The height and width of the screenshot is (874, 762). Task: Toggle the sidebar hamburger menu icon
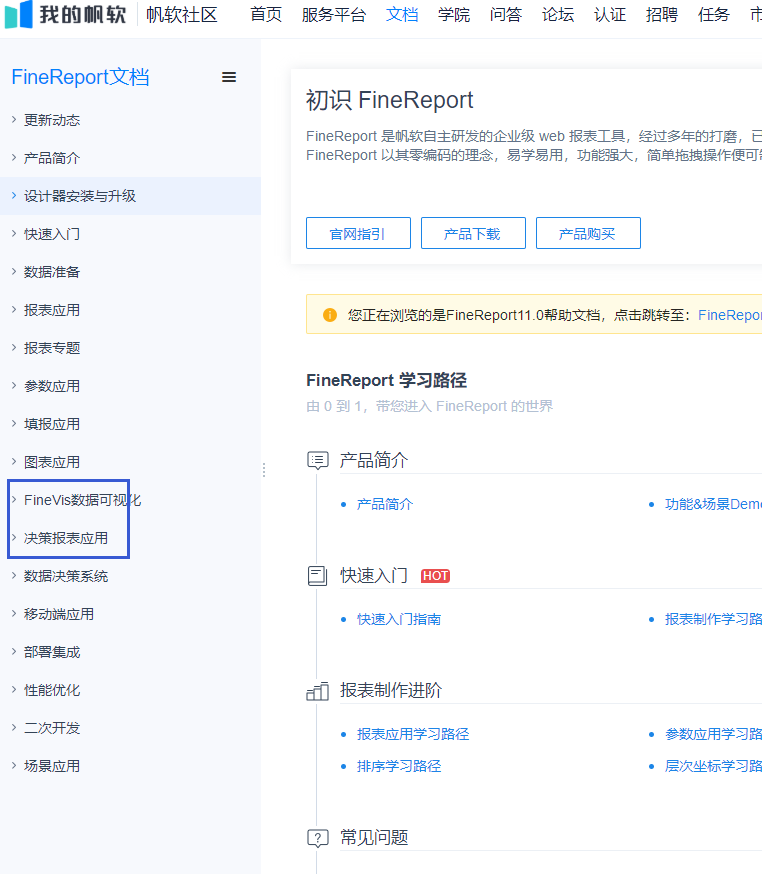click(229, 77)
